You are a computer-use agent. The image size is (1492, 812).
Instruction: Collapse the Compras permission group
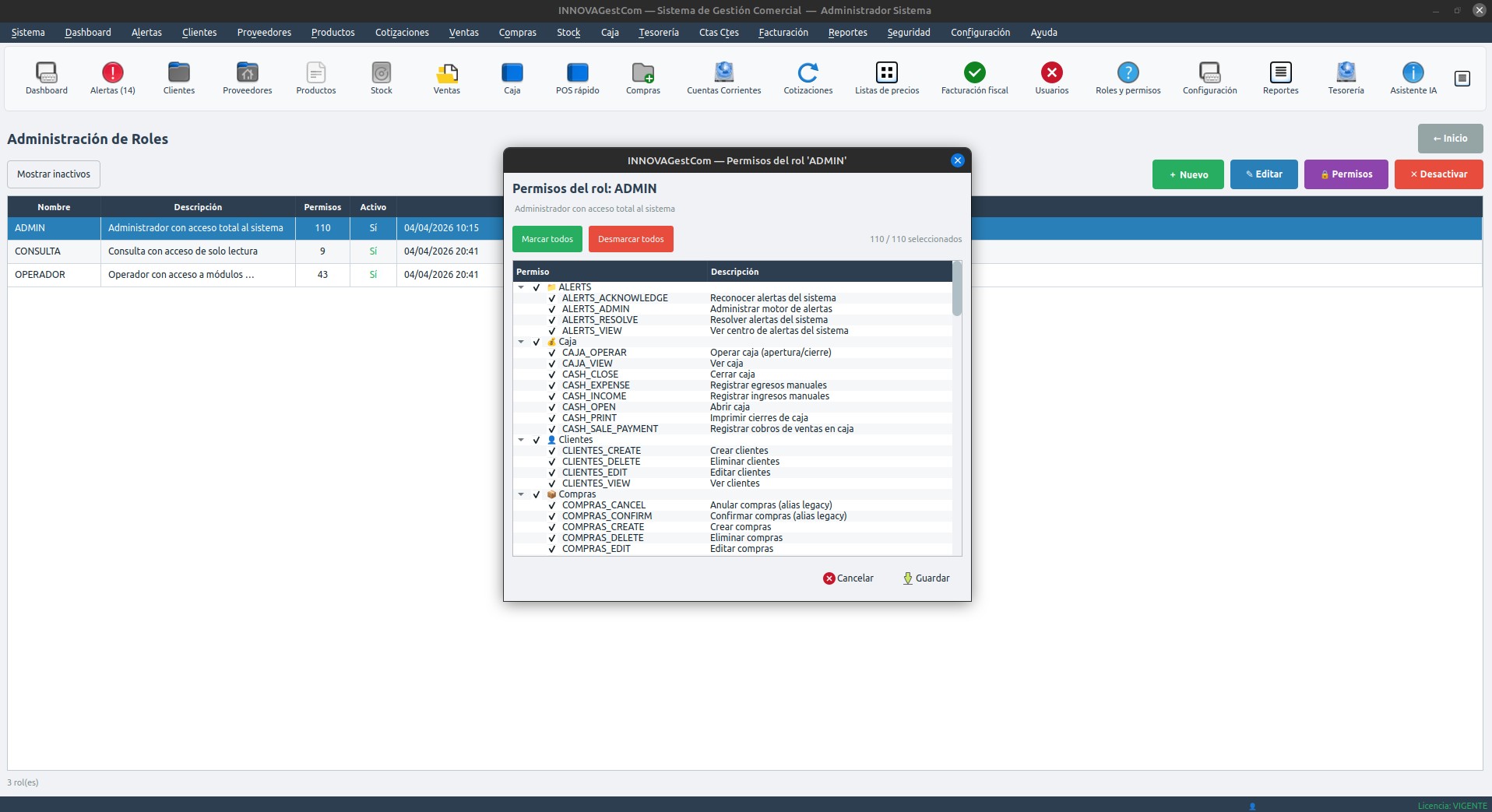(x=521, y=494)
